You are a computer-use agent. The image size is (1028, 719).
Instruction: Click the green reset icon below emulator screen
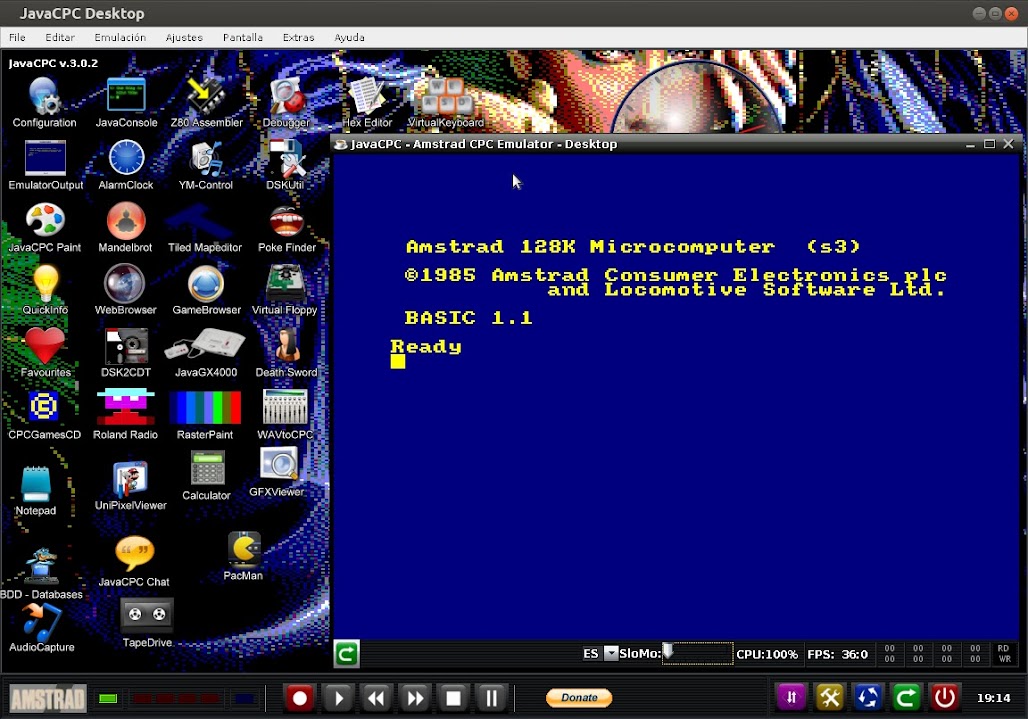click(346, 653)
